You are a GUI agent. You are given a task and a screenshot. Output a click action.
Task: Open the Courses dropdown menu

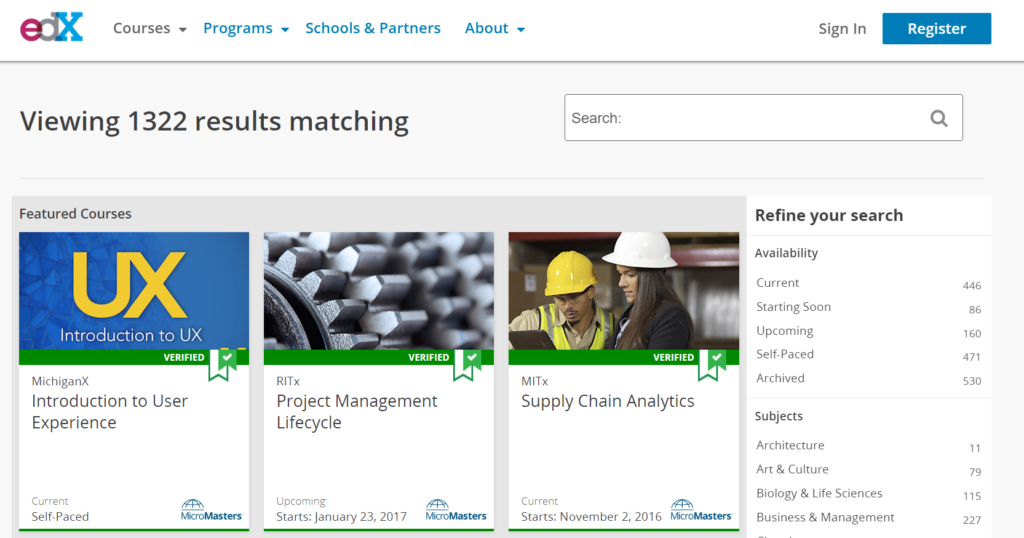(x=150, y=29)
